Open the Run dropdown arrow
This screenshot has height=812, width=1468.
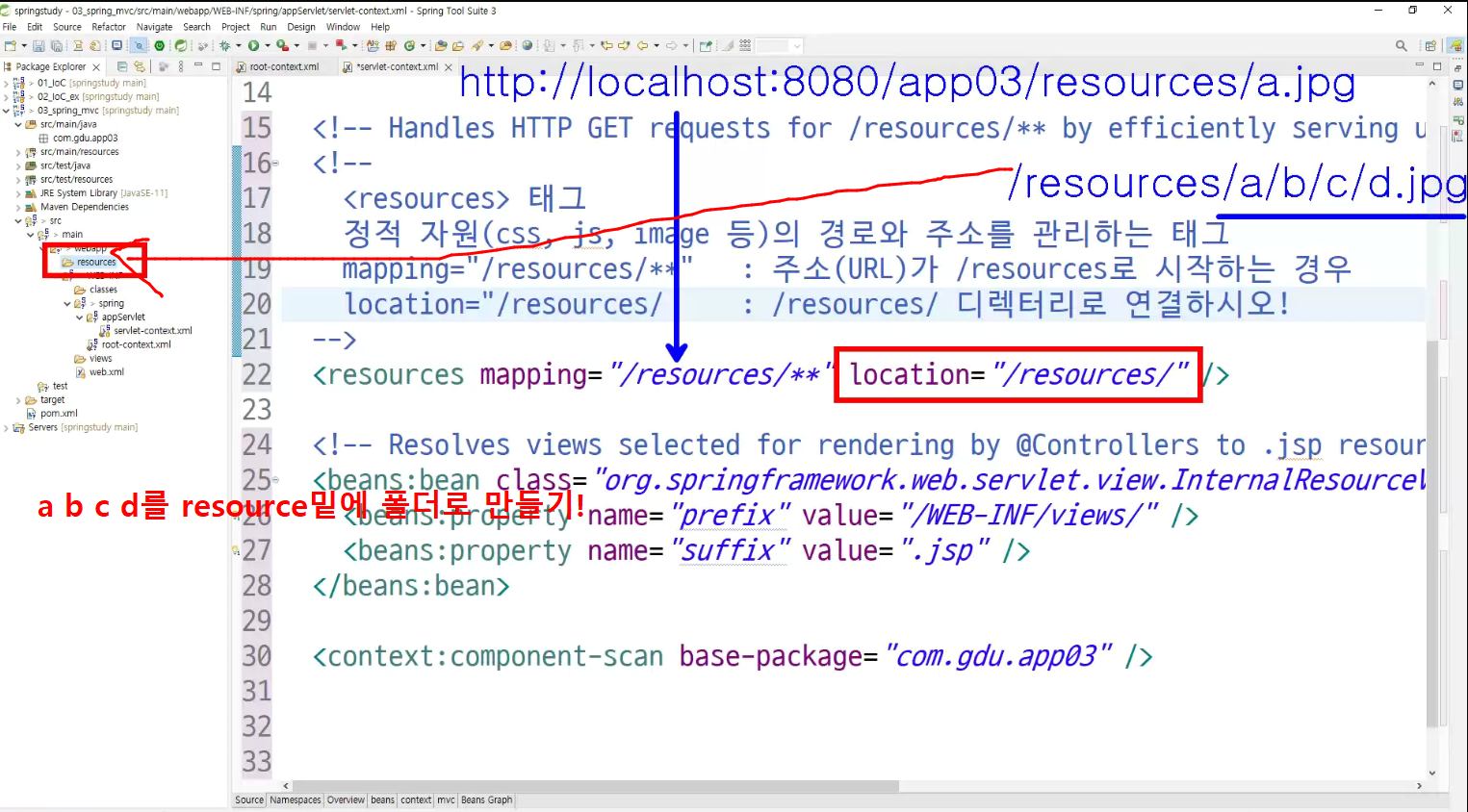click(x=267, y=45)
